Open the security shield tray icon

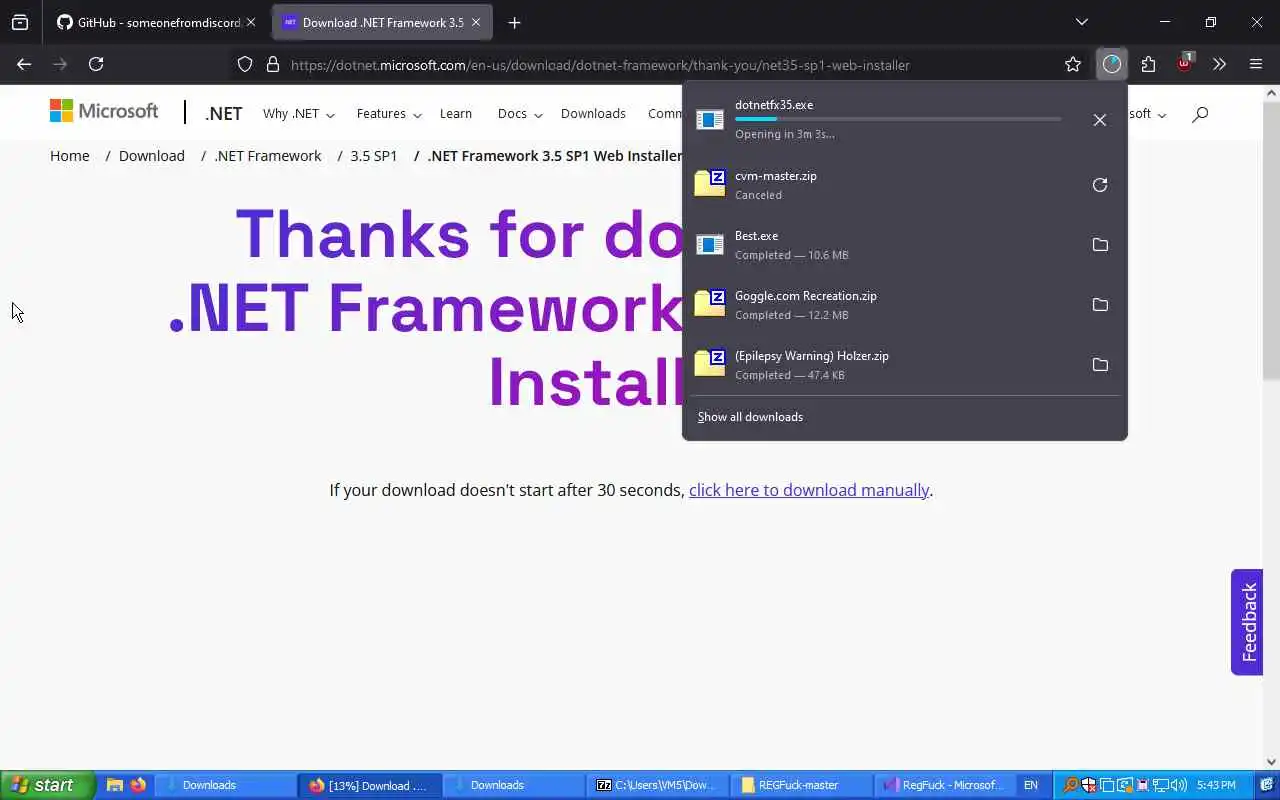point(1088,785)
